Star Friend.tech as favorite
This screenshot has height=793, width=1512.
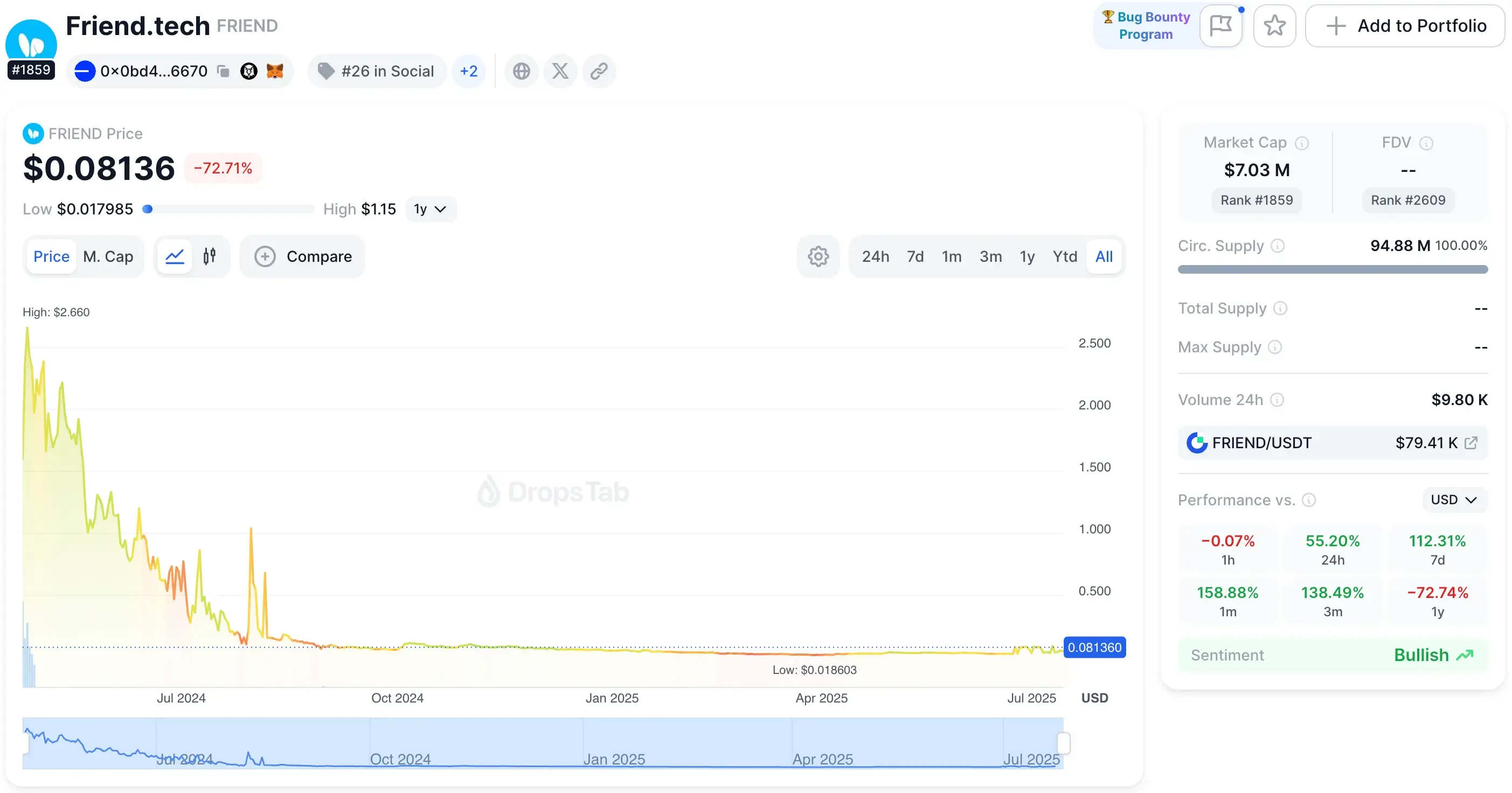(1274, 26)
